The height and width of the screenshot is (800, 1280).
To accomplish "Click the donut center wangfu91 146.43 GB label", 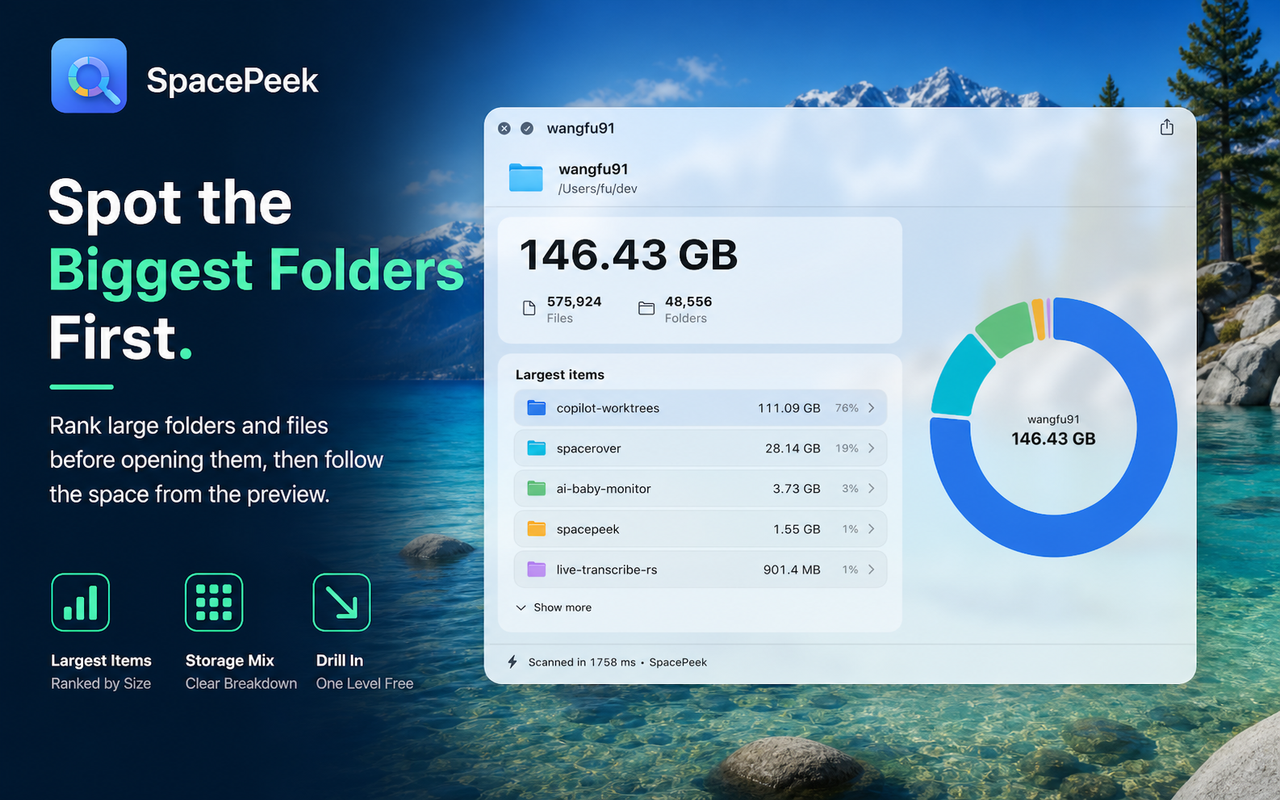I will click(1053, 429).
